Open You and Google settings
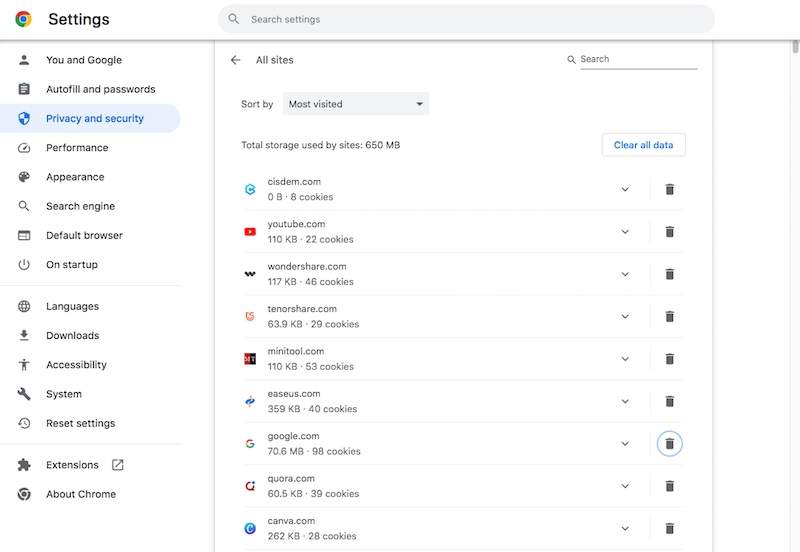The image size is (800, 552). 90,60
